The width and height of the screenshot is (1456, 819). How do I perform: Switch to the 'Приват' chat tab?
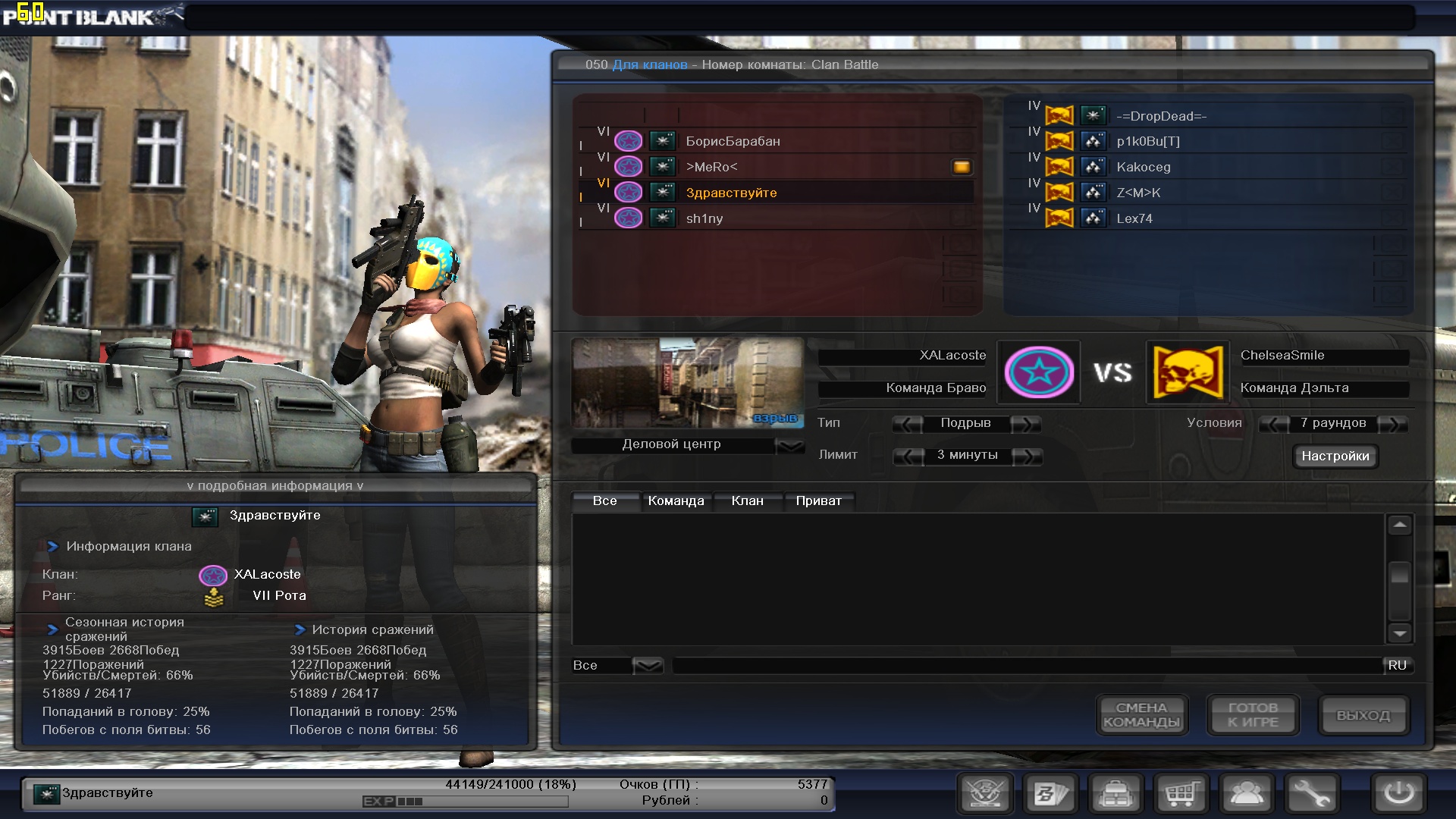[x=818, y=501]
